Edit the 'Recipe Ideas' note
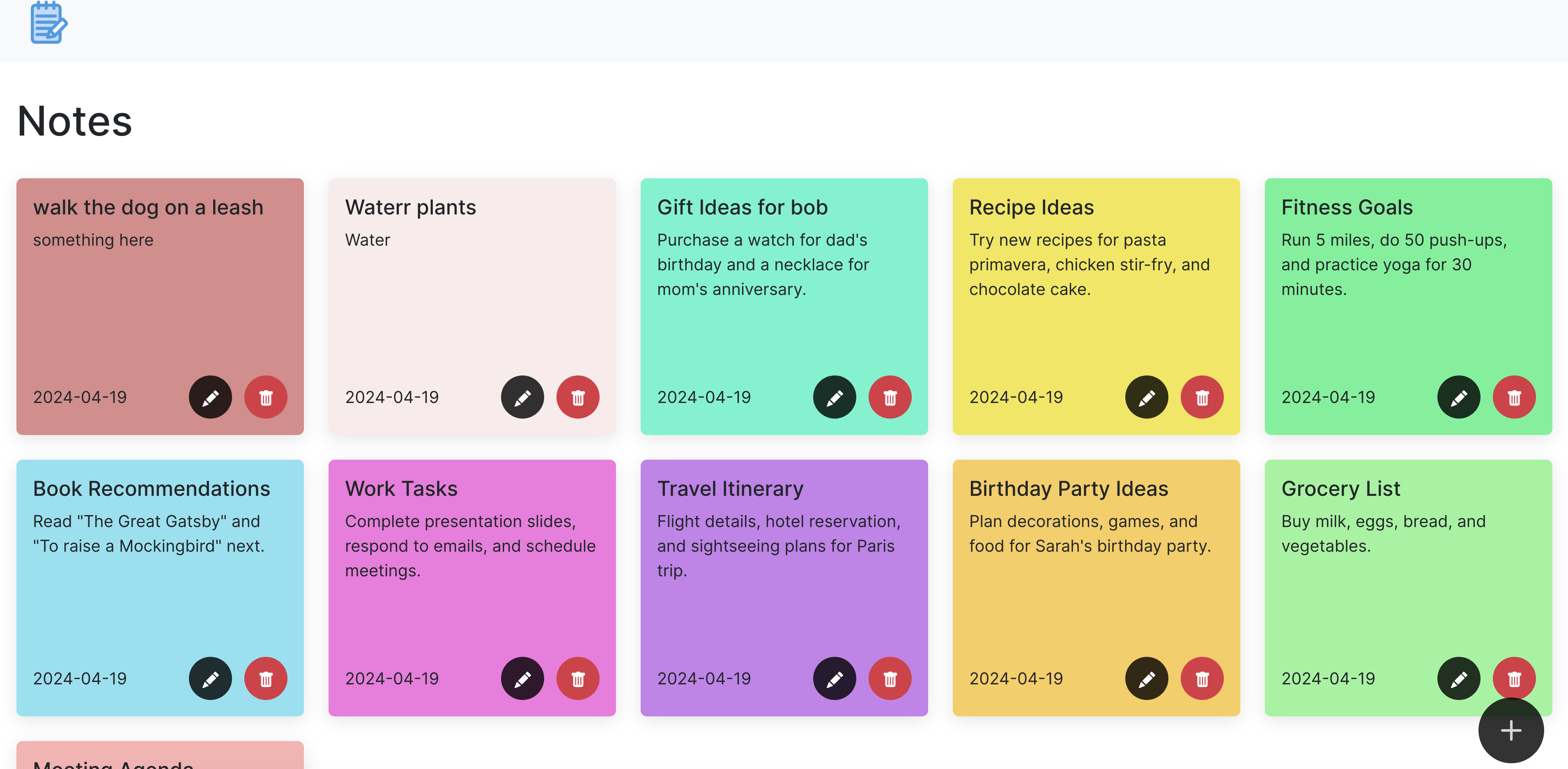 (x=1146, y=397)
